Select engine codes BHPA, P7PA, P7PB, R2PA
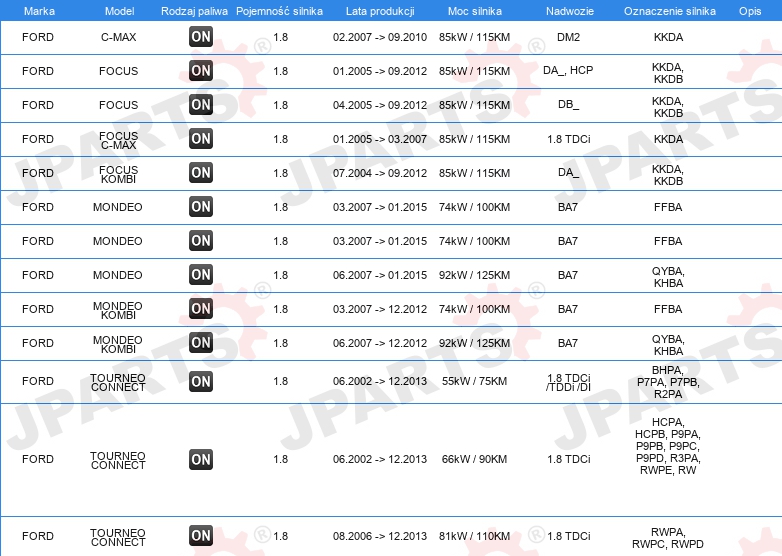This screenshot has width=782, height=556. point(668,382)
